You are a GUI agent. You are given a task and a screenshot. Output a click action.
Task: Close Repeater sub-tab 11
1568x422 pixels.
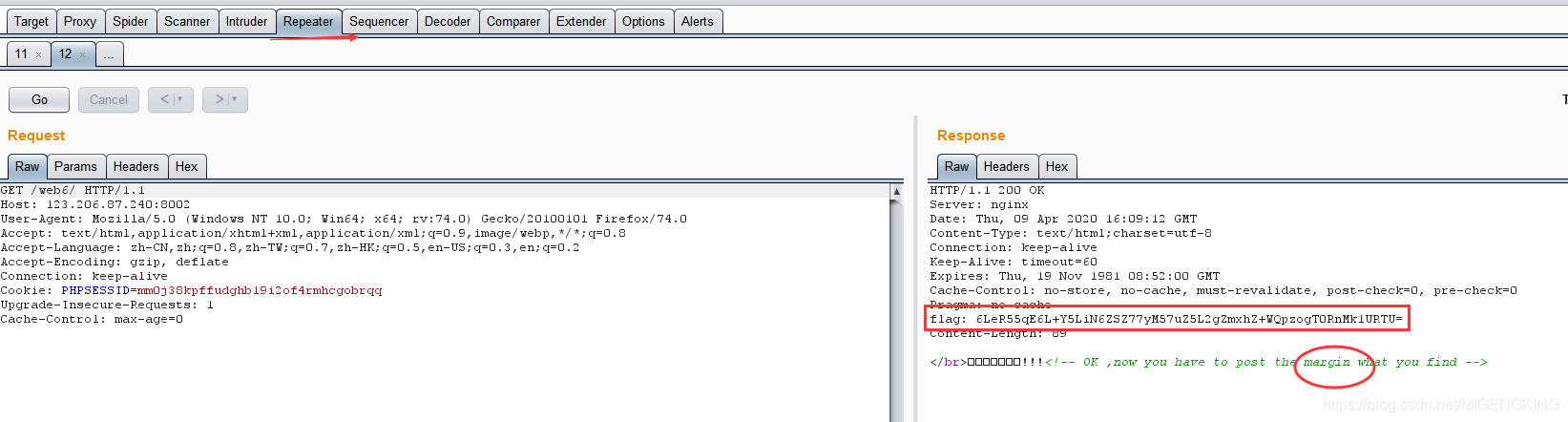[38, 55]
